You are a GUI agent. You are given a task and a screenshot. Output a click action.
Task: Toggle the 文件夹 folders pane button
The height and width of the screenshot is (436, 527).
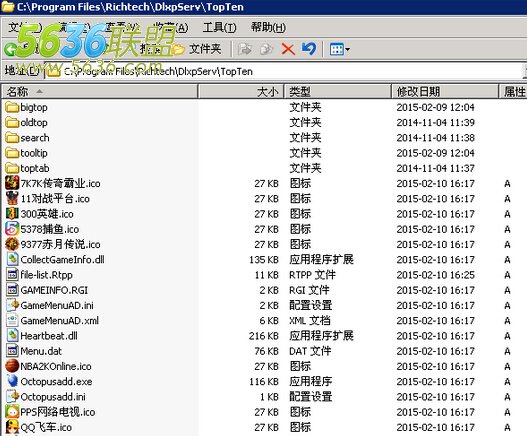tap(197, 49)
